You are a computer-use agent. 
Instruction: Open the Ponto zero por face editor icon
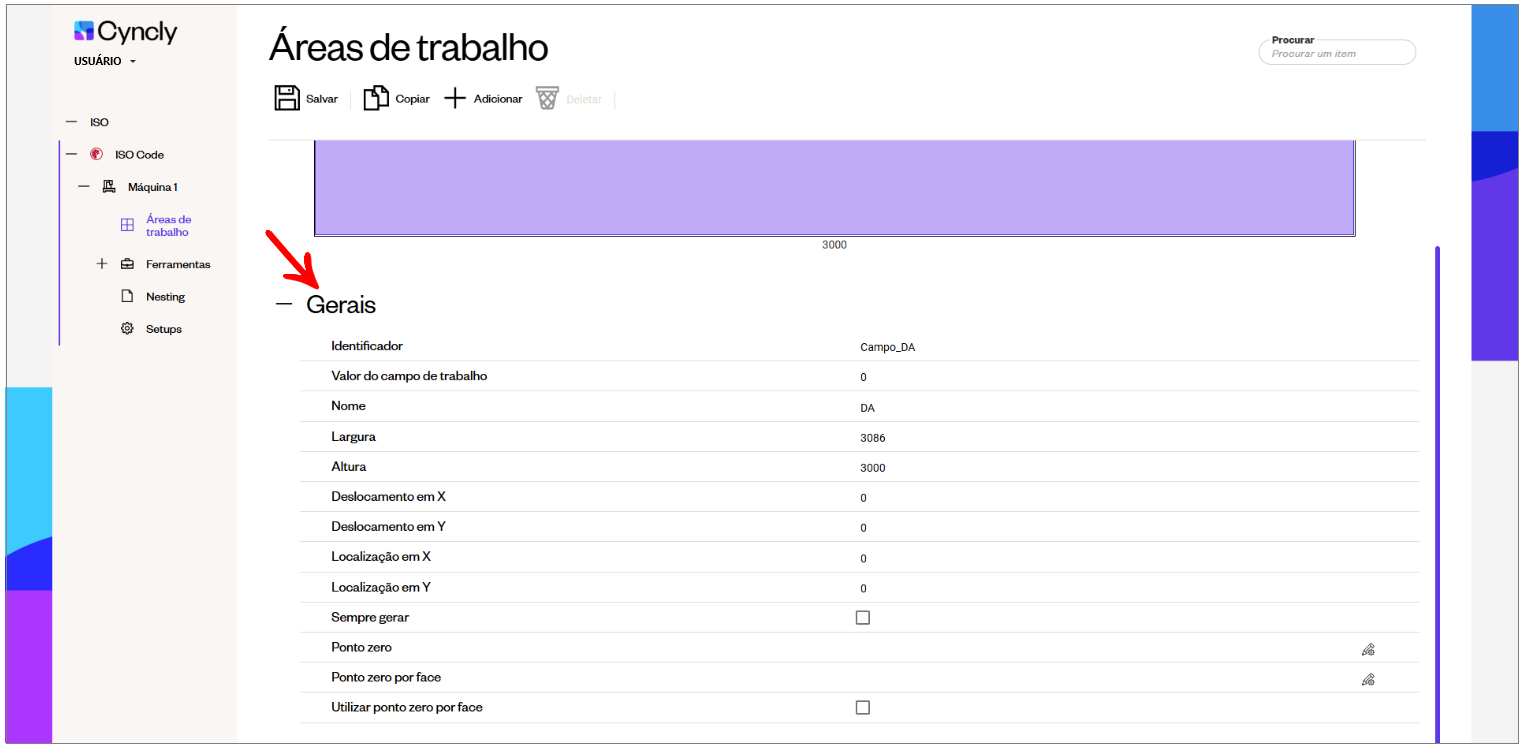pos(1368,679)
